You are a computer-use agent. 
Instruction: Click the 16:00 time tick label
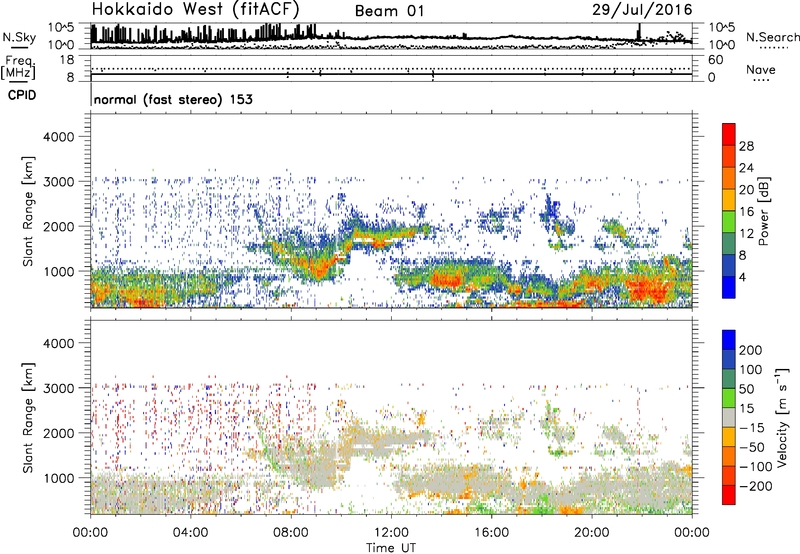(x=491, y=533)
